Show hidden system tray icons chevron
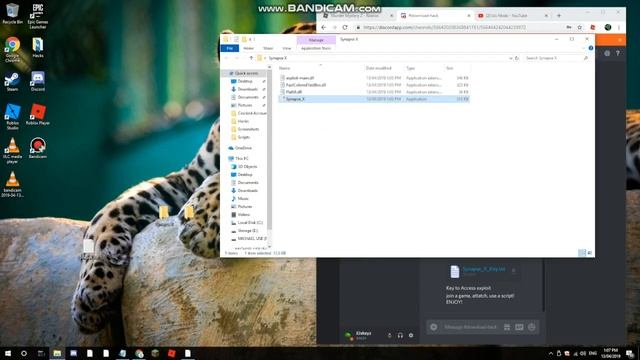640x360 pixels. 550,353
